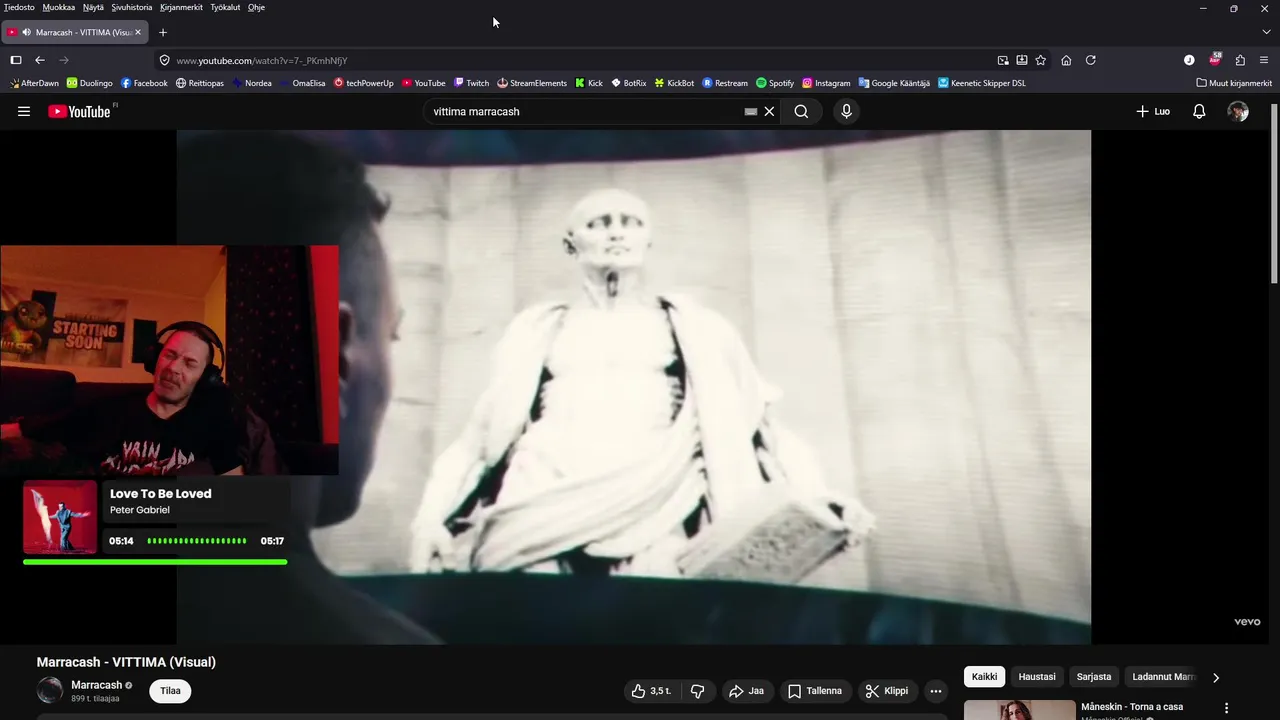Open the Marracash channel name link
1280x720 pixels.
(x=96, y=685)
